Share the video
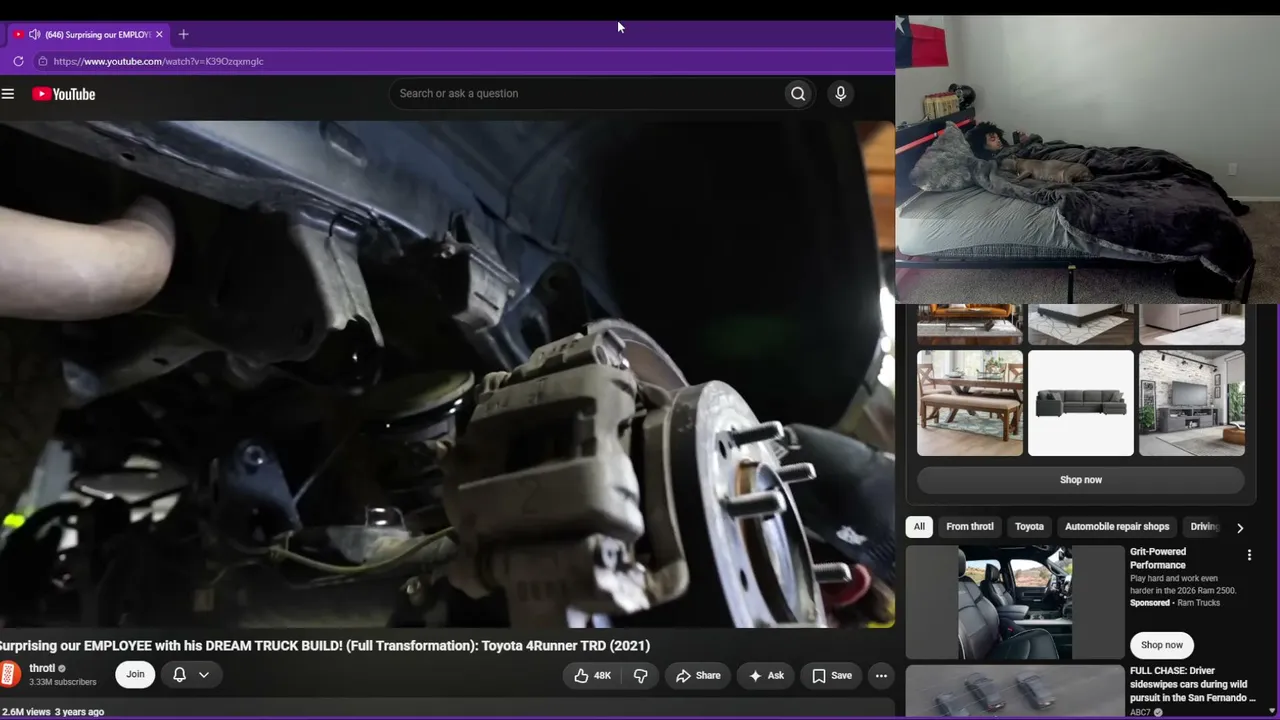The width and height of the screenshot is (1280, 720). click(x=698, y=676)
